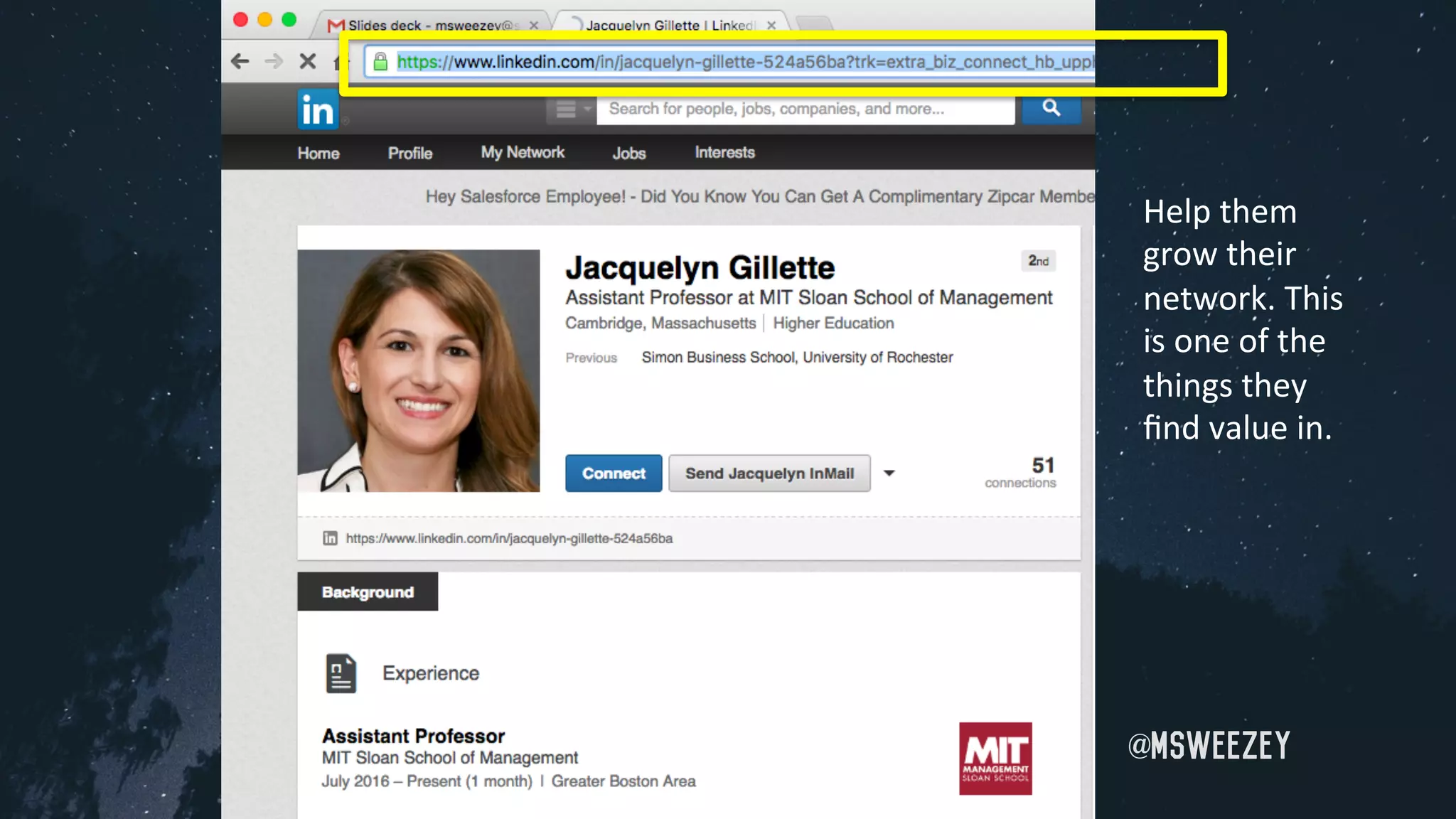Open the Home menu item

(318, 153)
